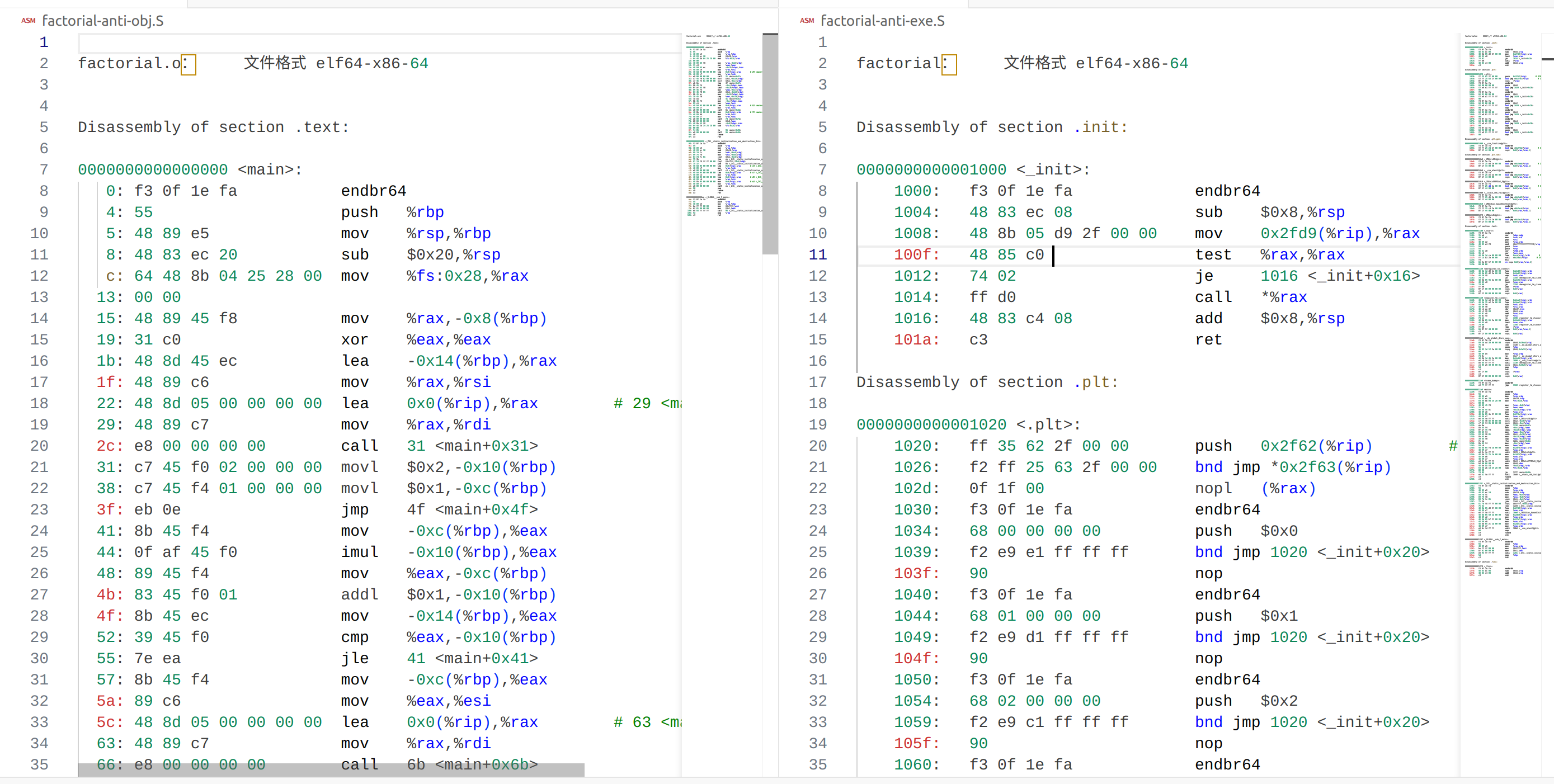Click the ASM icon beside factorial-anti-obj.S
The image size is (1554, 784).
coord(28,21)
